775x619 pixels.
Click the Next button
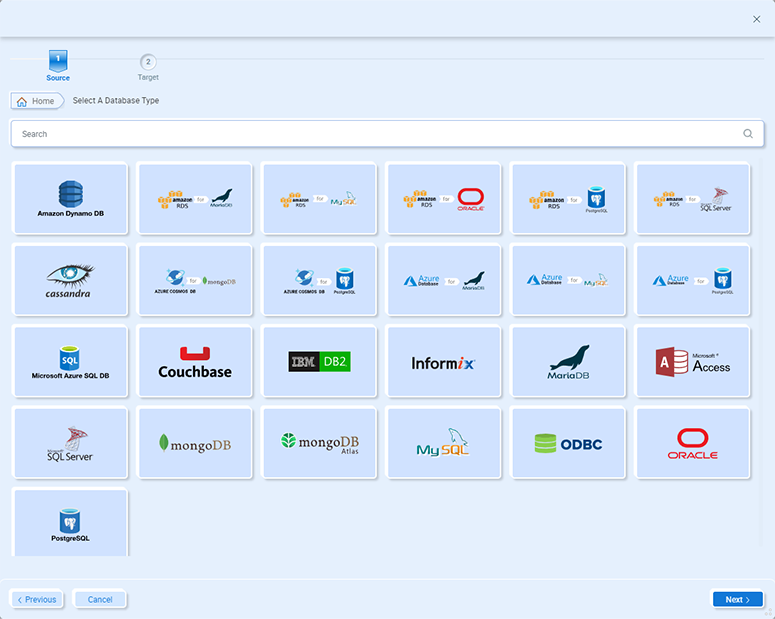[737, 599]
